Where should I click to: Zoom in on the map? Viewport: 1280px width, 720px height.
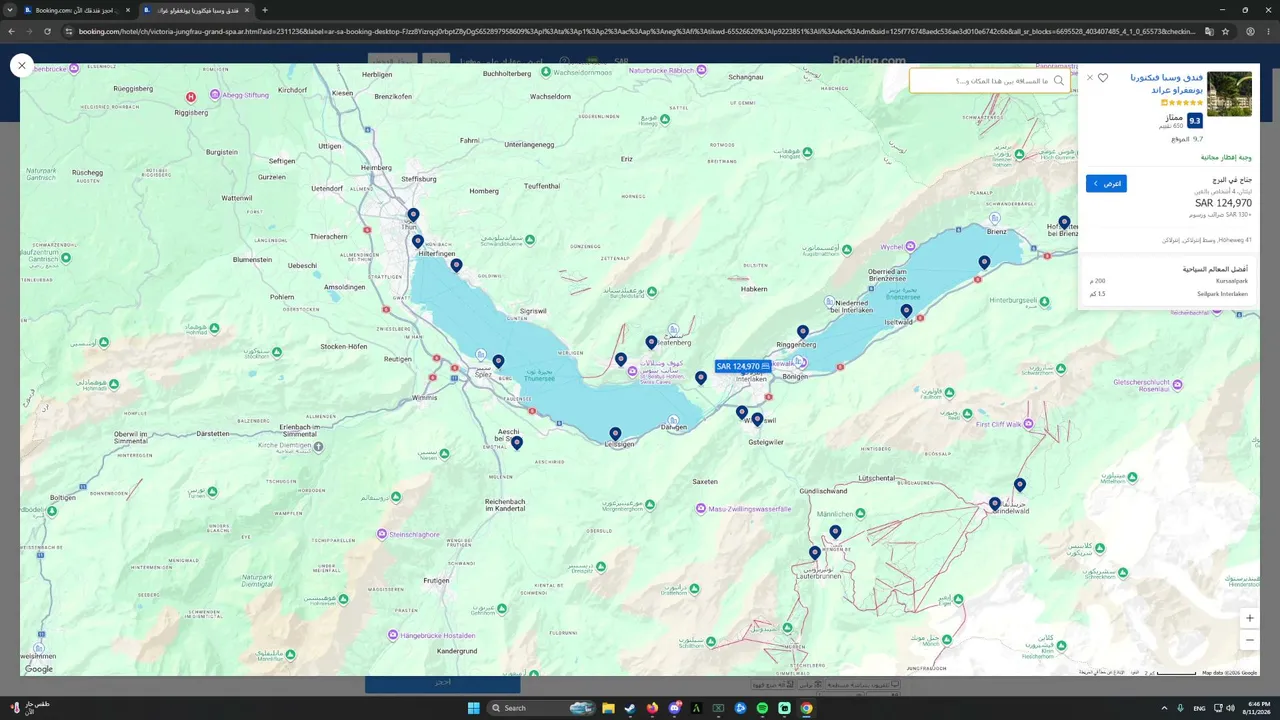[1249, 618]
